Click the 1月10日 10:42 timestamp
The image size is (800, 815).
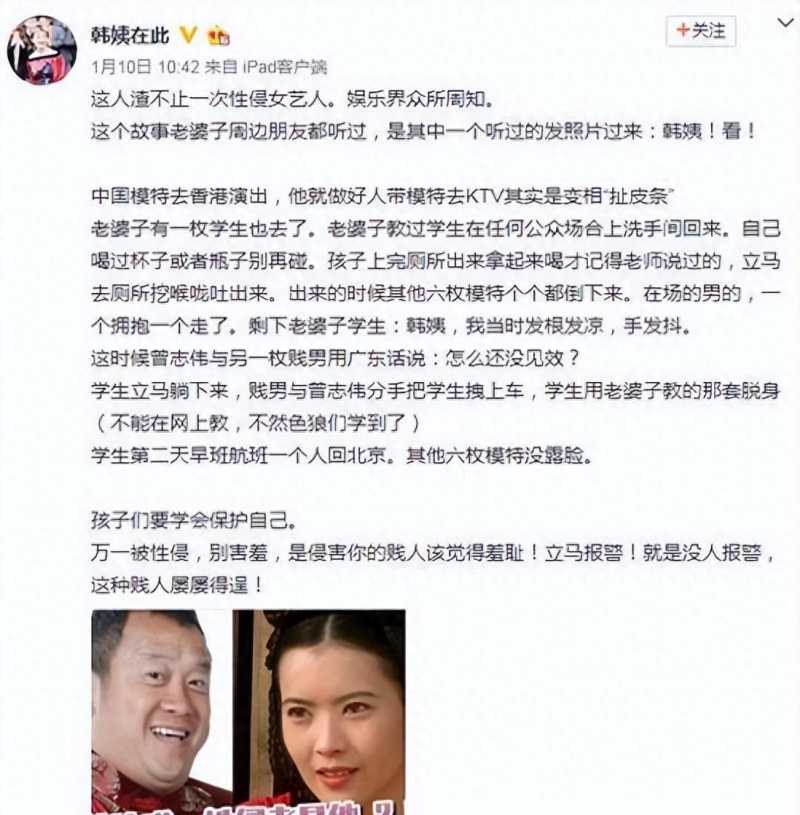click(x=146, y=67)
